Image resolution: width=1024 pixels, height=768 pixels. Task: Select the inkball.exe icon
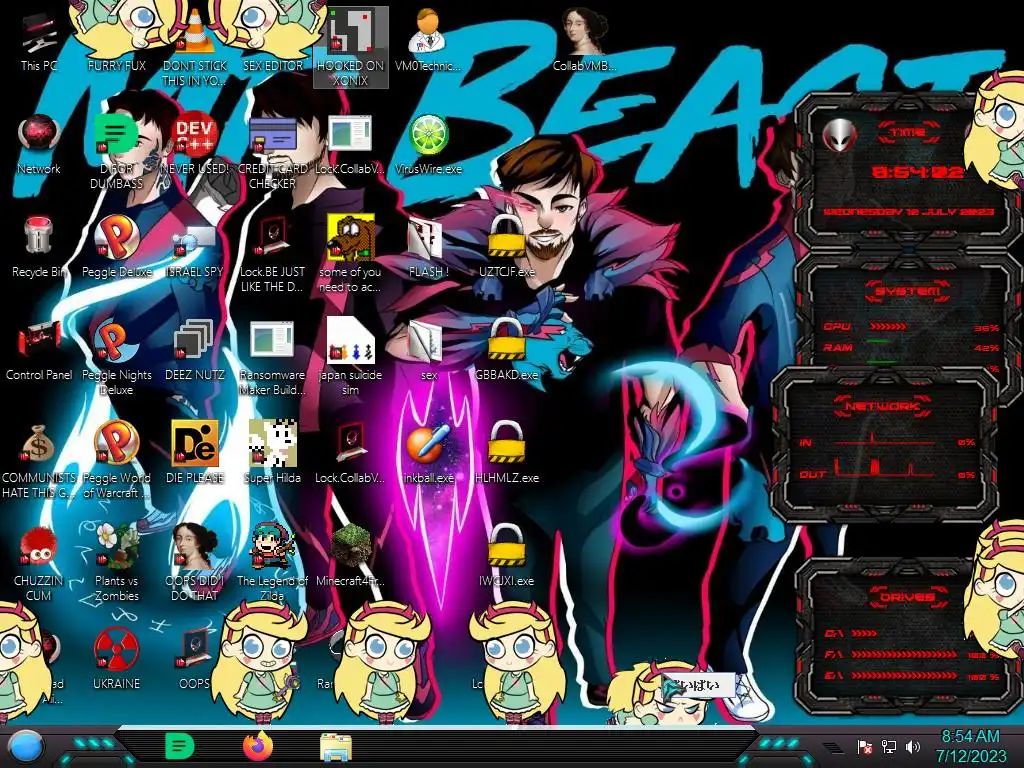428,452
